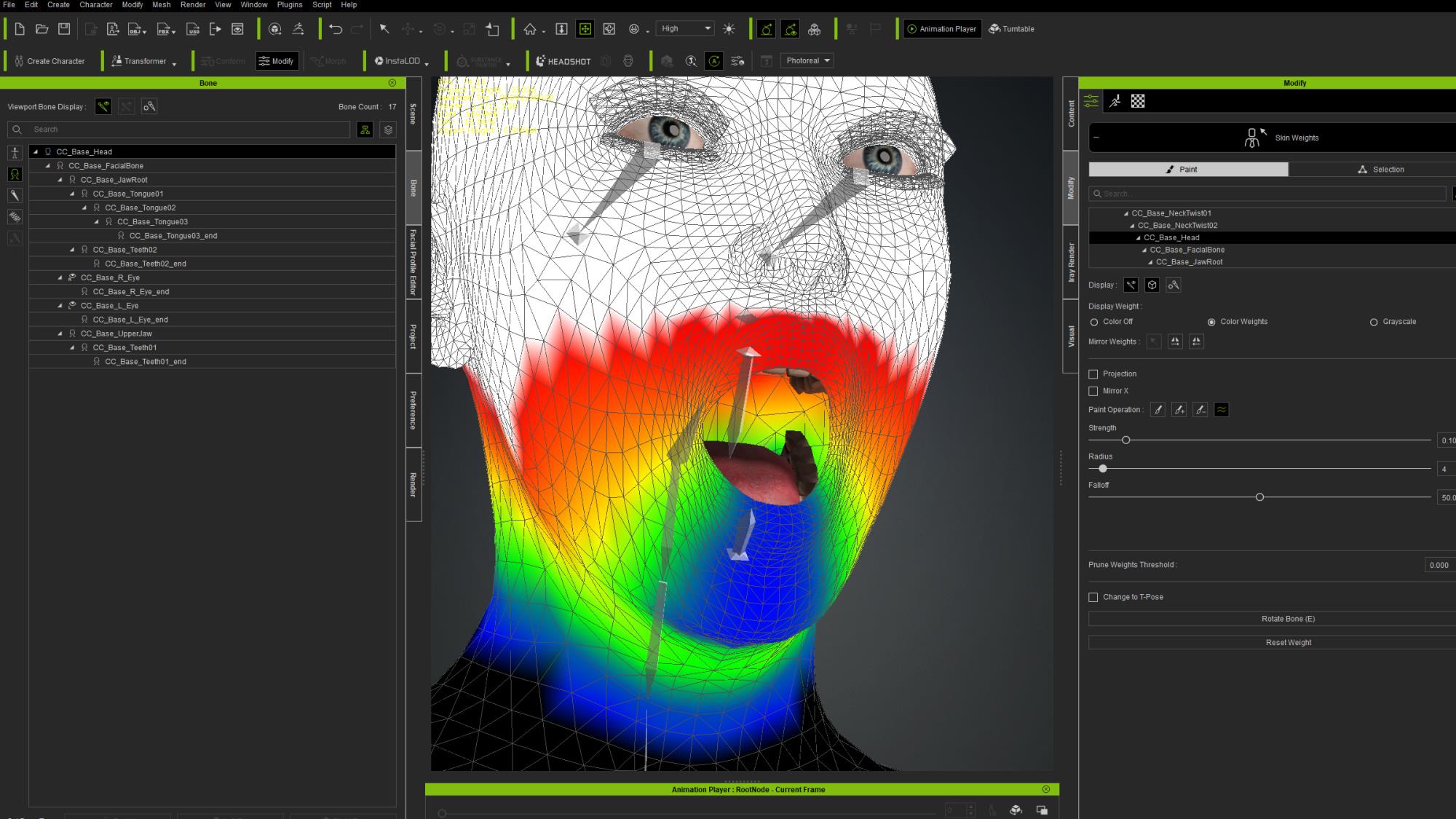Click the layers icon beside bone search
Image resolution: width=1456 pixels, height=819 pixels.
point(388,130)
